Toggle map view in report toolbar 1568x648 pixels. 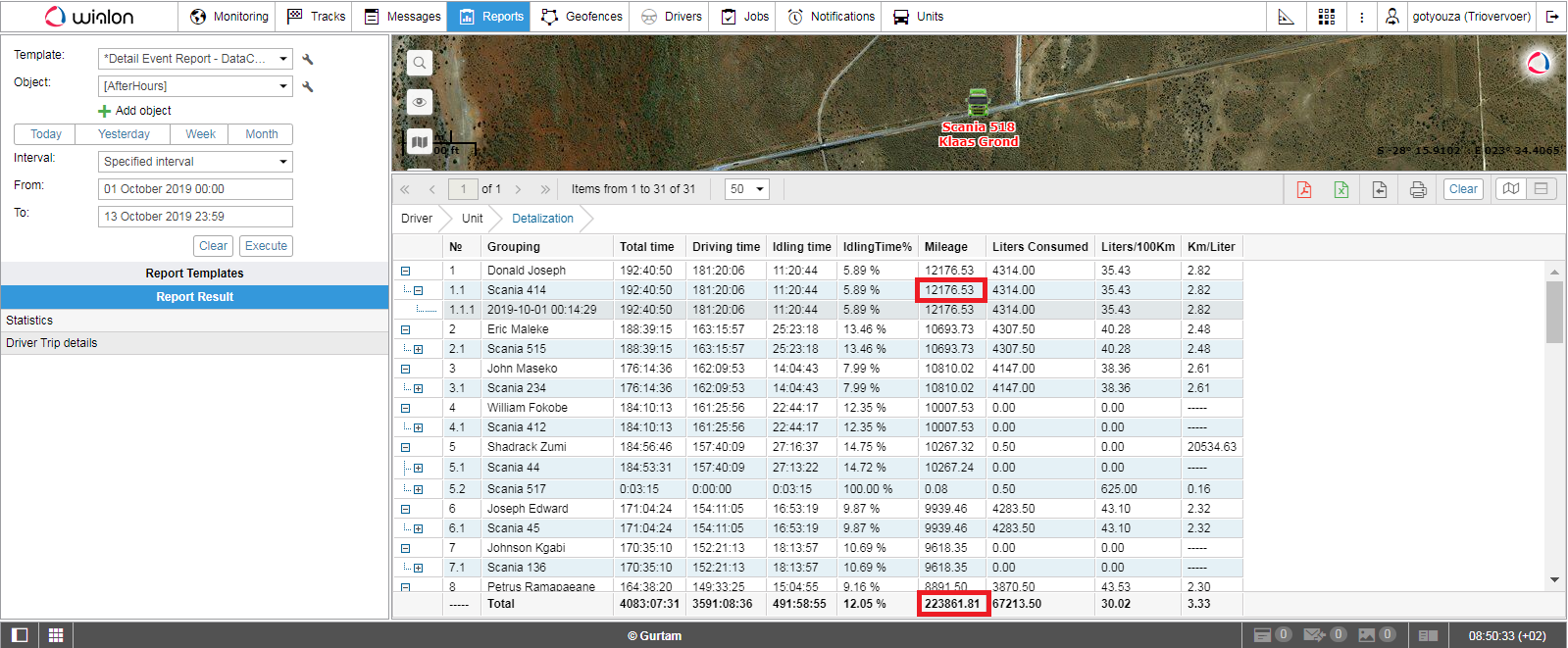[1511, 189]
